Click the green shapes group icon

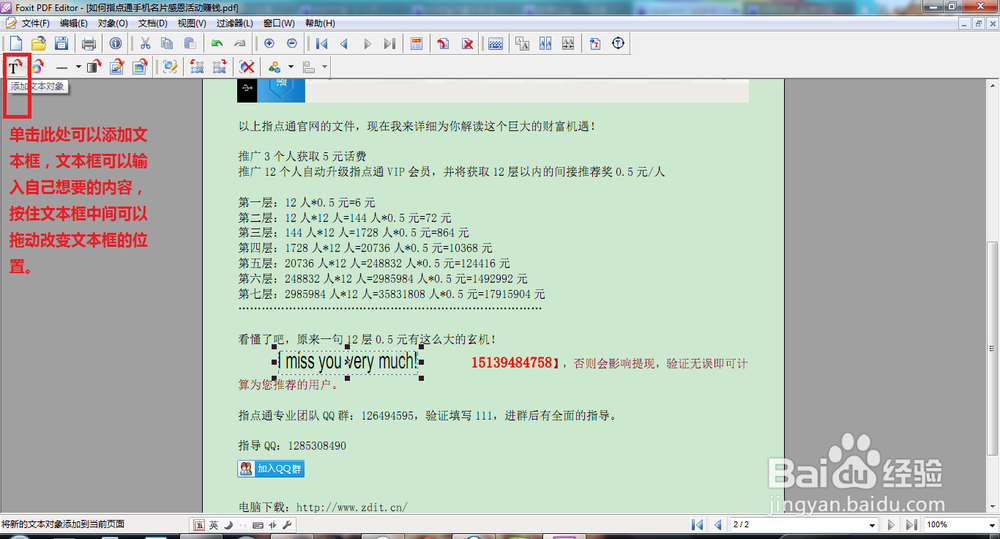coord(275,67)
